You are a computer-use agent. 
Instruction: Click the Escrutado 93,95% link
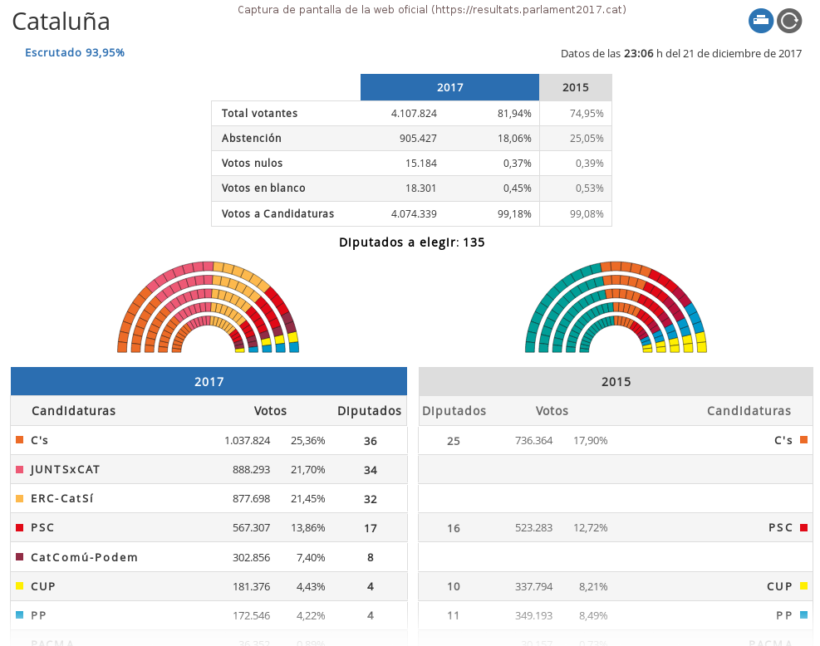[x=75, y=52]
